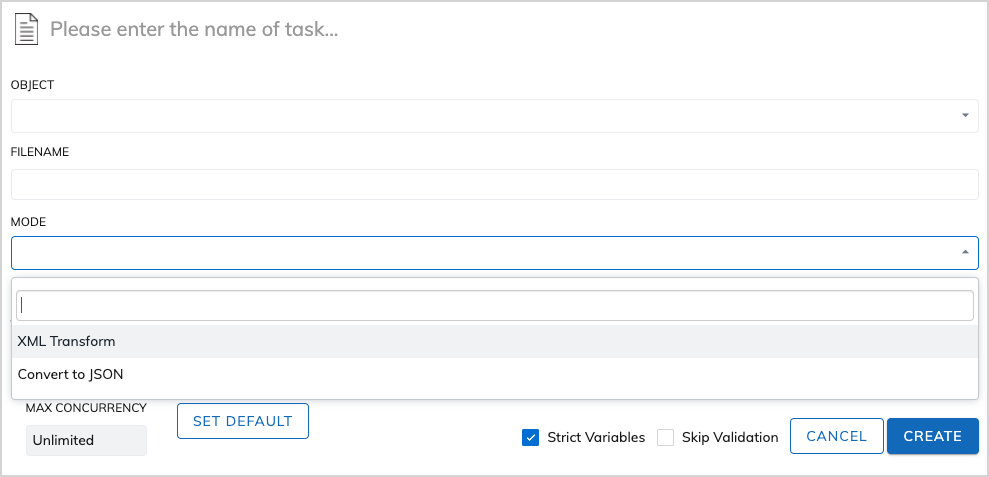Click the task document icon
This screenshot has height=477, width=989.
point(28,30)
